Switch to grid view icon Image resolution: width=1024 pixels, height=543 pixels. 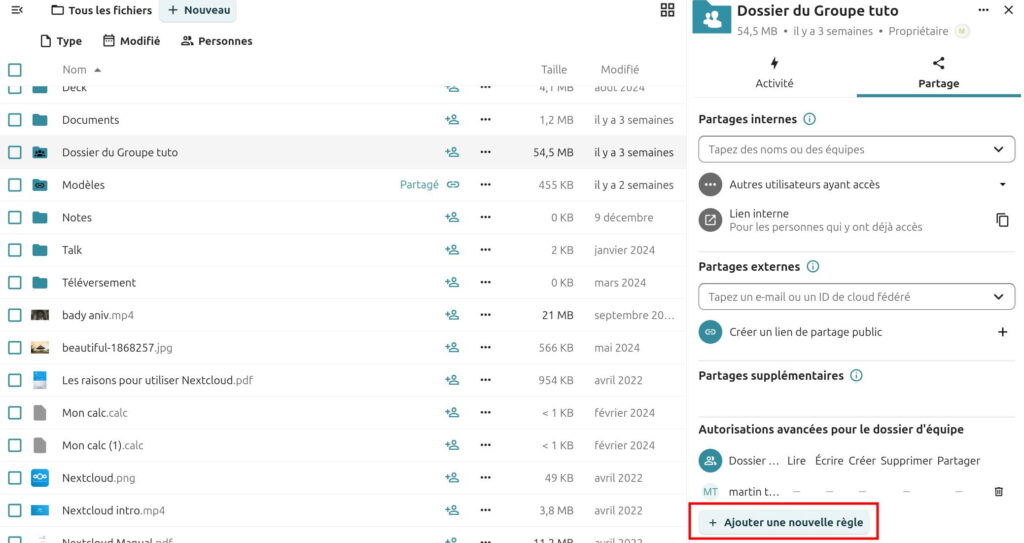667,10
